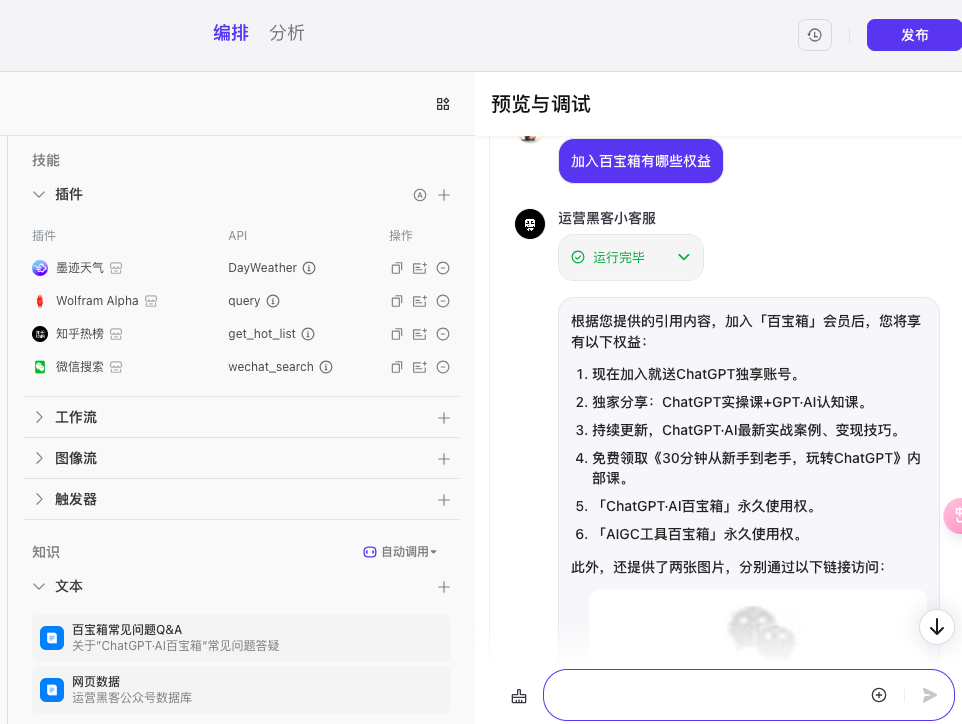Open the WeChat image thumbnail in reply
Screen dimensions: 962x724
tap(758, 626)
